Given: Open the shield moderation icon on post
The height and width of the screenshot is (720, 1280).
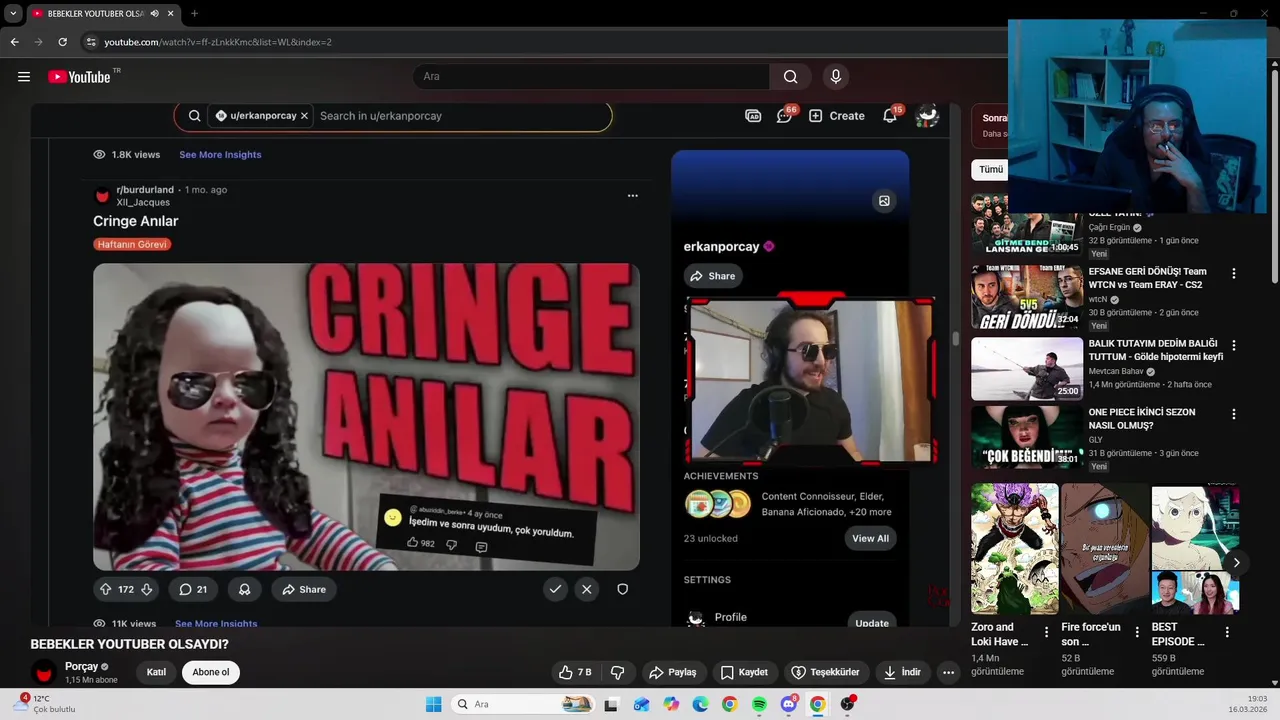Looking at the screenshot, I should [x=622, y=590].
